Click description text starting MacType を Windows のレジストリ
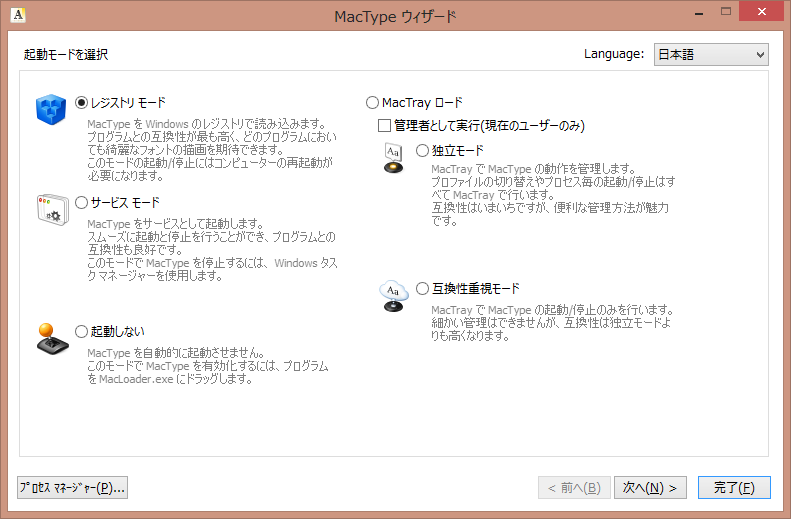 pyautogui.click(x=211, y=150)
